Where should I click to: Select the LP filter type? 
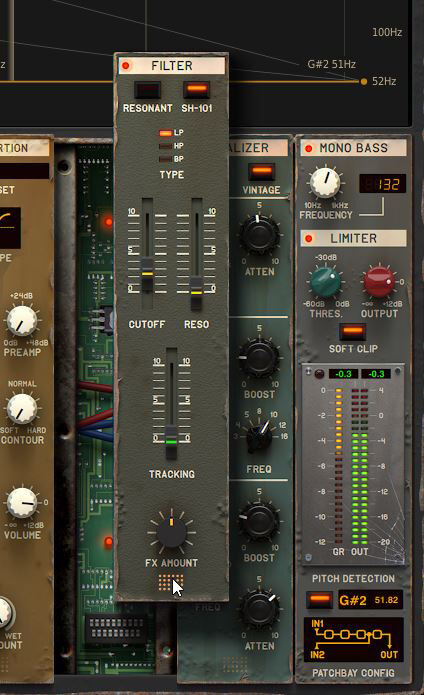click(x=165, y=133)
